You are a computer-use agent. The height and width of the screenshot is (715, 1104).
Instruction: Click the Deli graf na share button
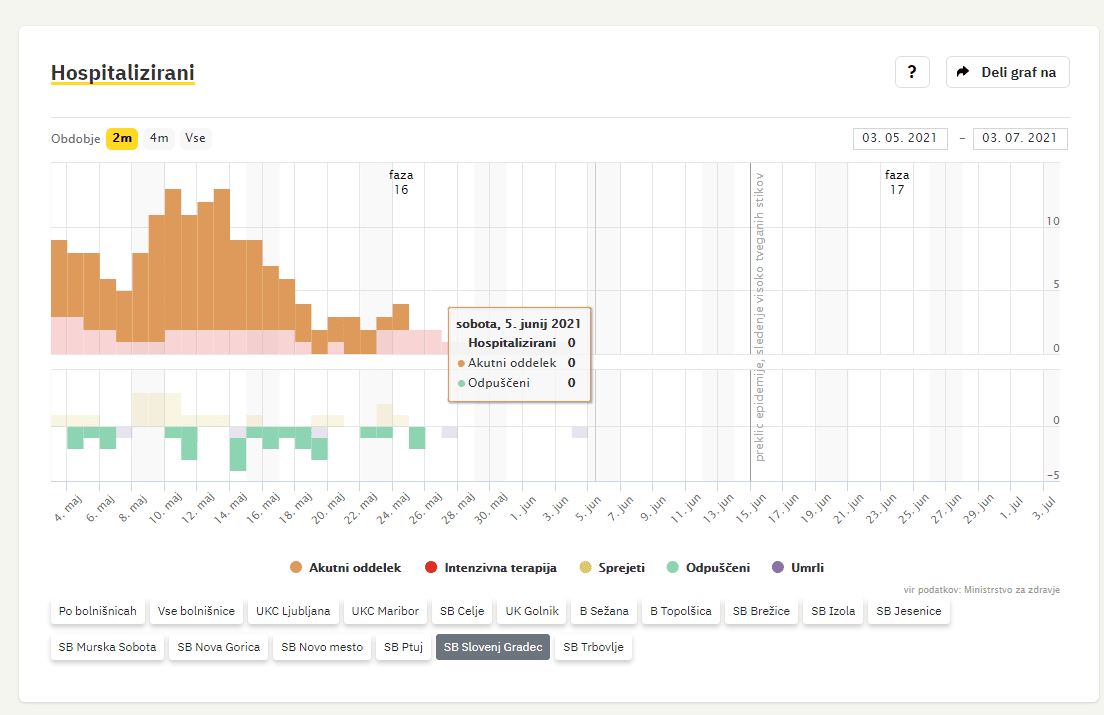pyautogui.click(x=1007, y=72)
